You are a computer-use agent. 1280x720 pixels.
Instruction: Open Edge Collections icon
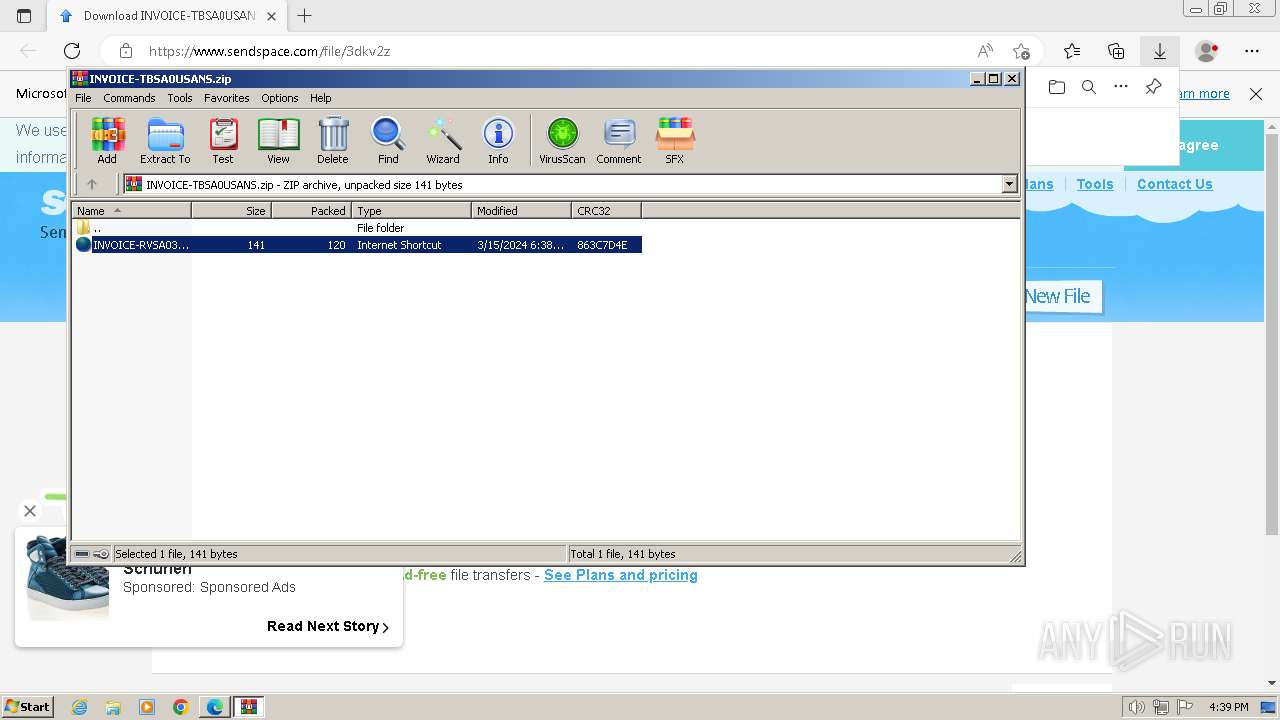tap(1116, 51)
